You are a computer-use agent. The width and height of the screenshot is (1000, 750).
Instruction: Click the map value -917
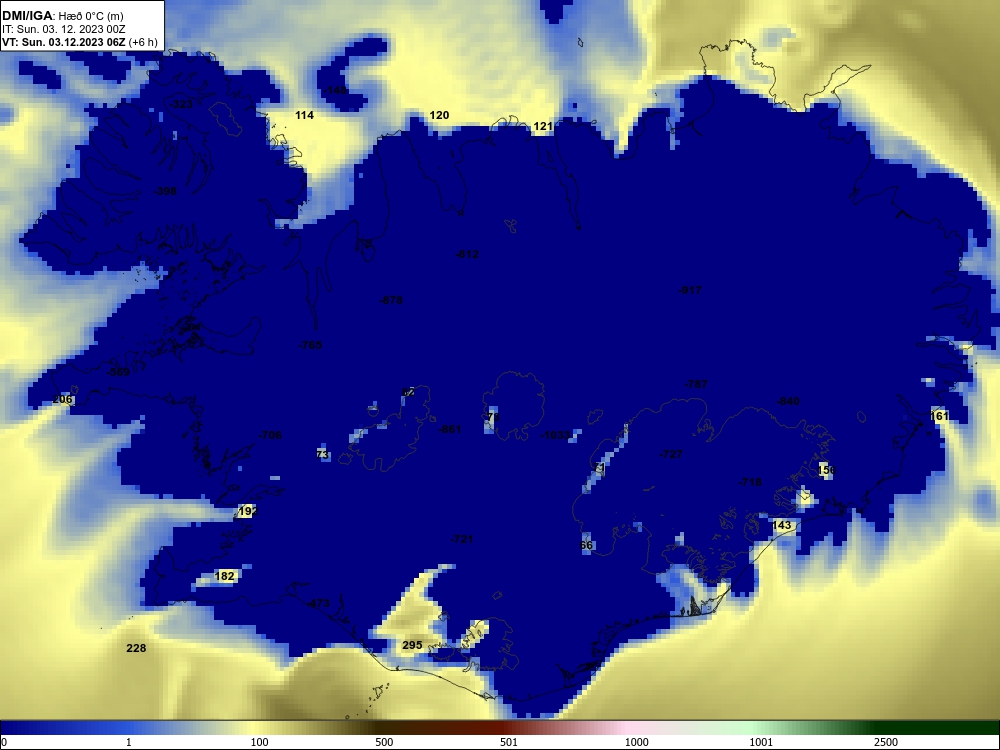(x=690, y=290)
